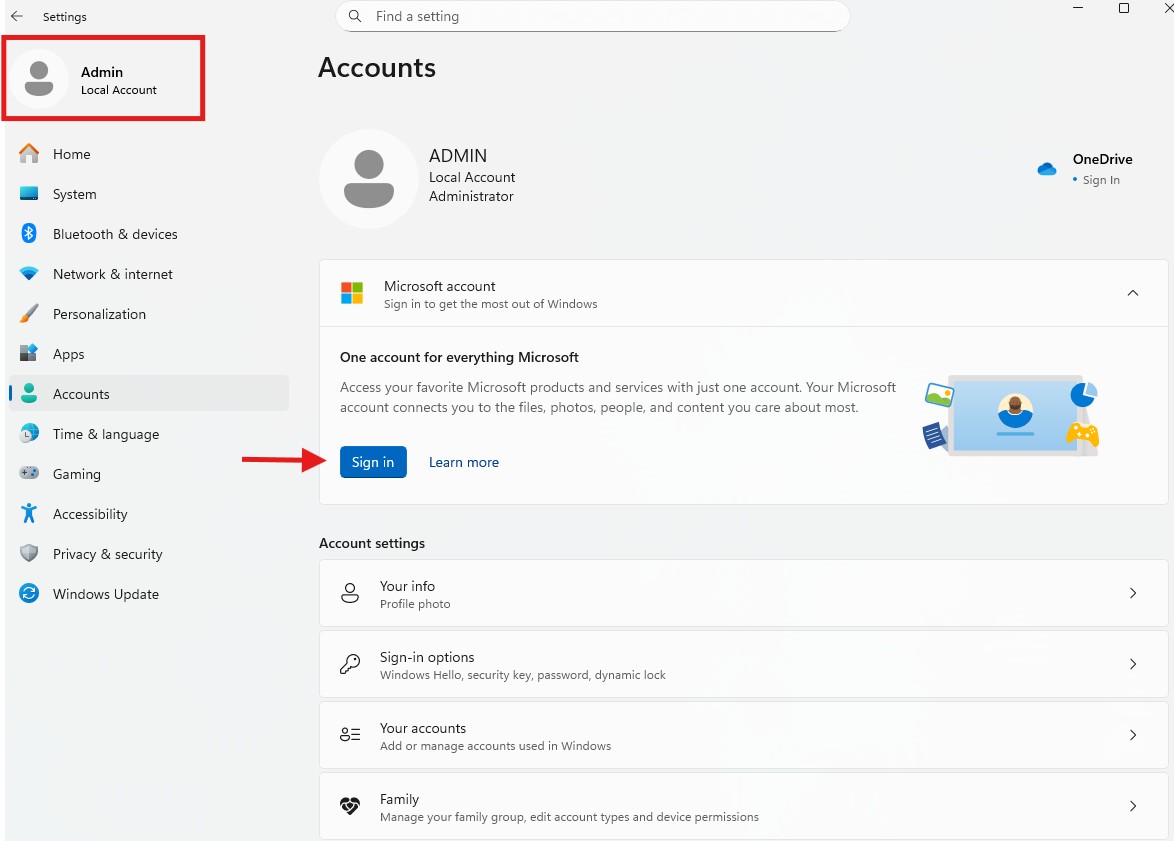
Task: Click the Personalization paintbrush icon
Action: (29, 314)
